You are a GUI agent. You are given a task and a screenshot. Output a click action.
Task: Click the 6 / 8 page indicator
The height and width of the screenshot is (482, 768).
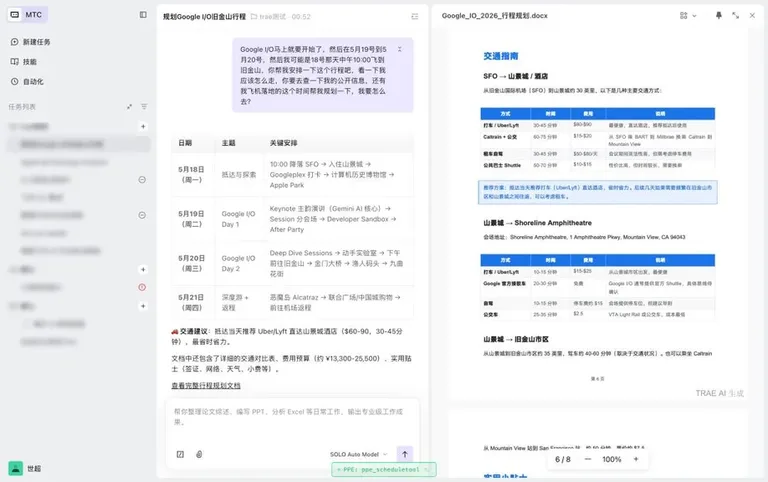point(563,459)
